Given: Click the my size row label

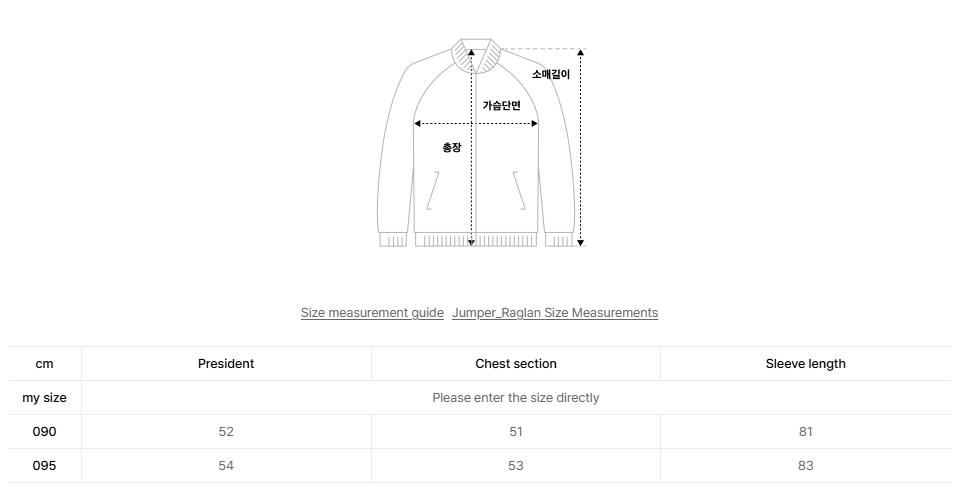Looking at the screenshot, I should 44,398.
